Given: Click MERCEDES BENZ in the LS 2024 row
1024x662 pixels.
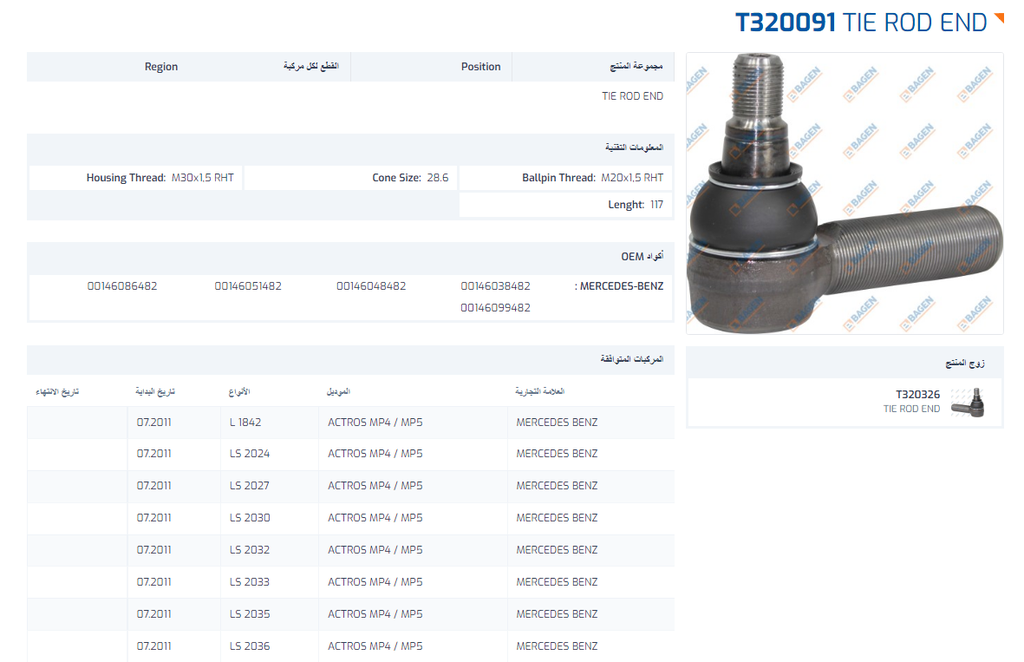Looking at the screenshot, I should [x=557, y=453].
